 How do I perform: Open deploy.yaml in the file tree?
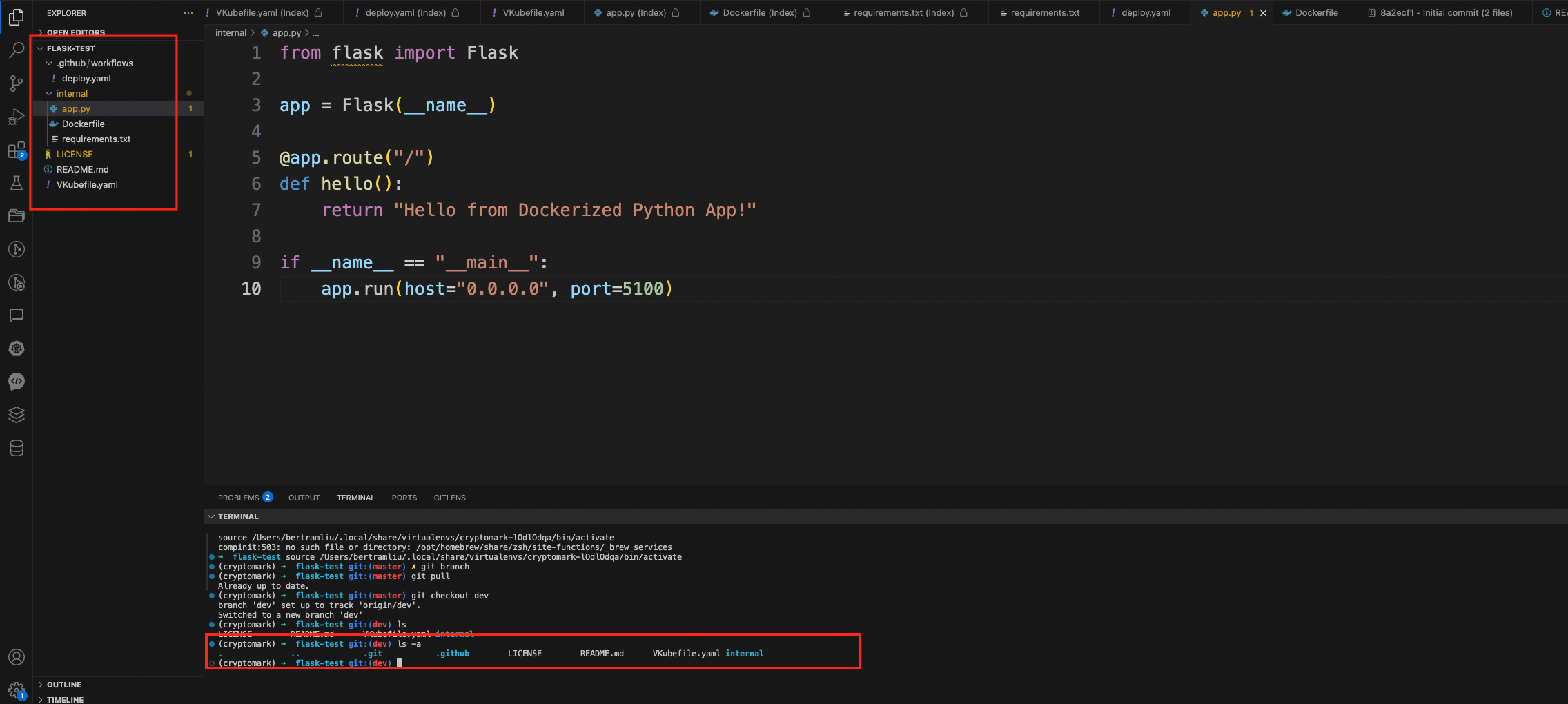[119, 78]
